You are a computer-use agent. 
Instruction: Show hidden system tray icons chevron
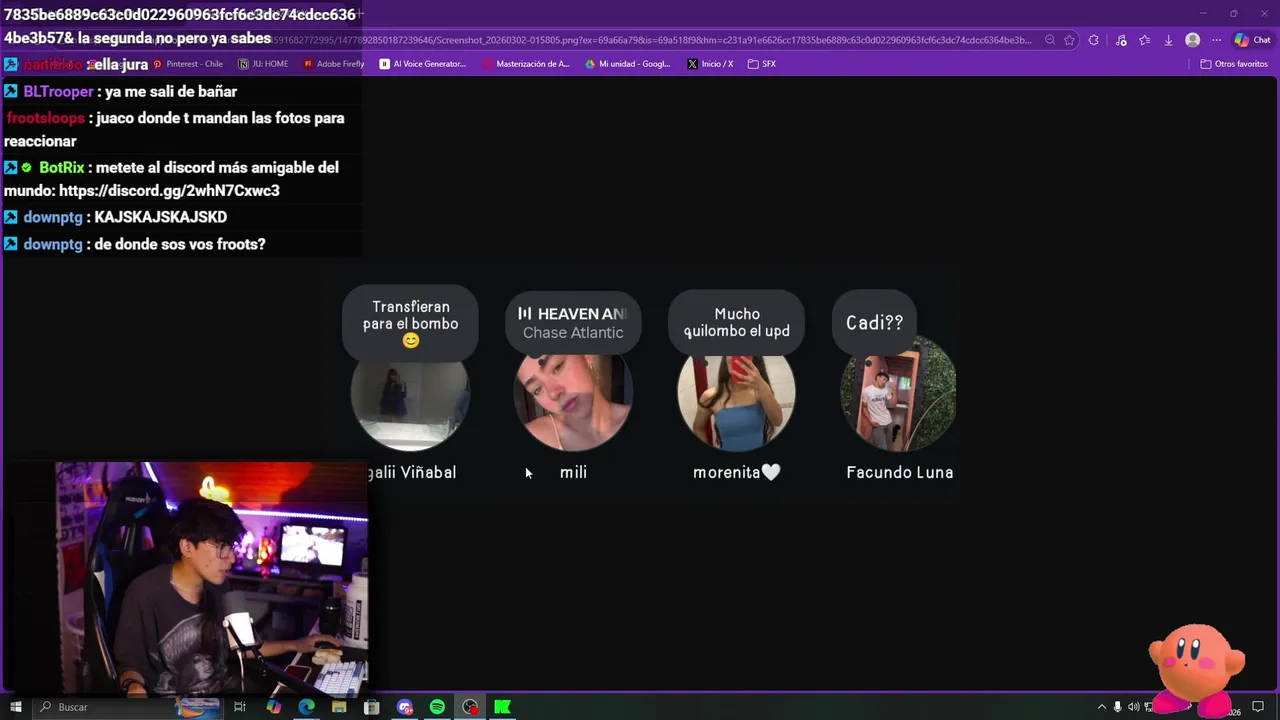[1102, 707]
